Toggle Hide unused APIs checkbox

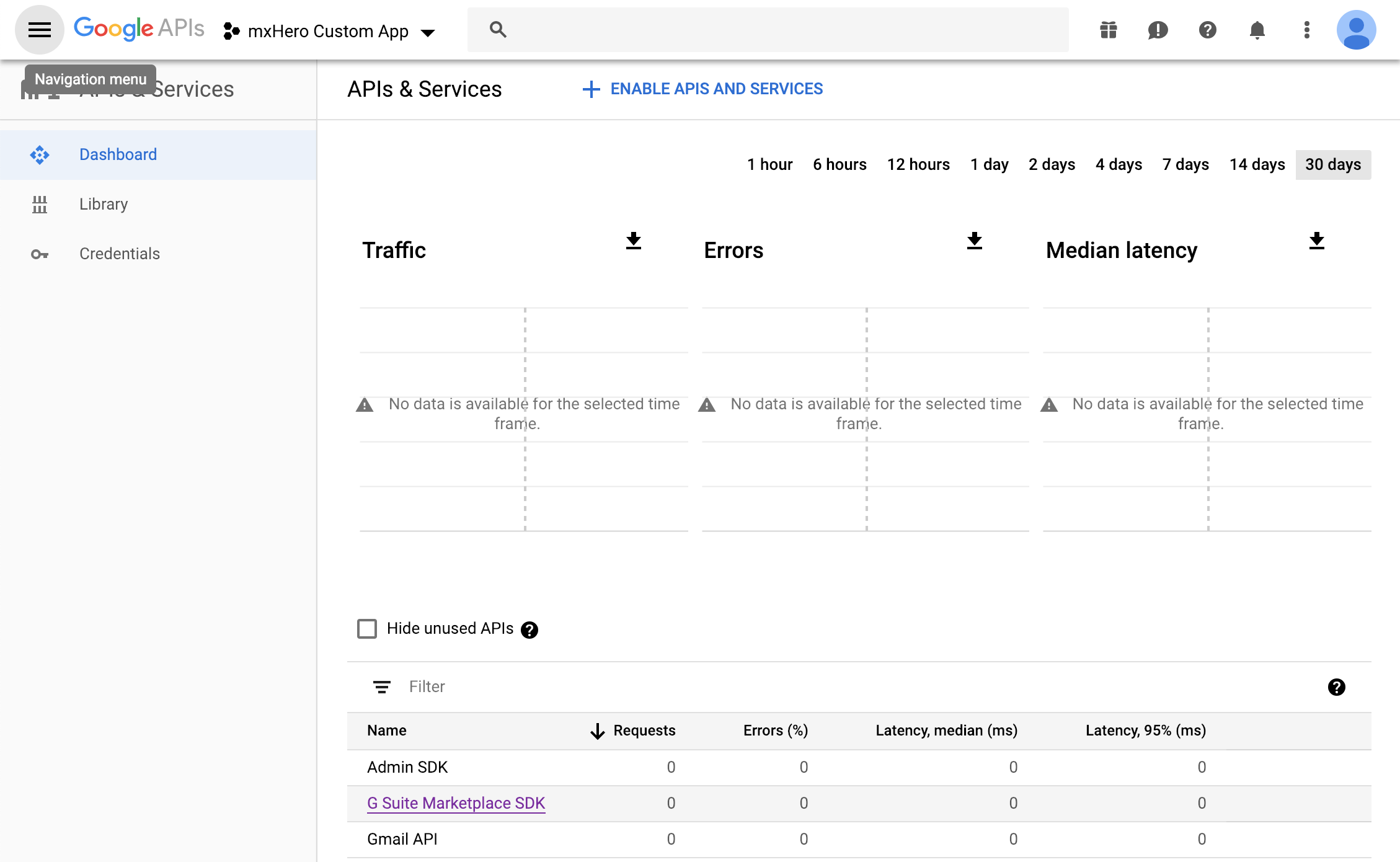[x=367, y=629]
